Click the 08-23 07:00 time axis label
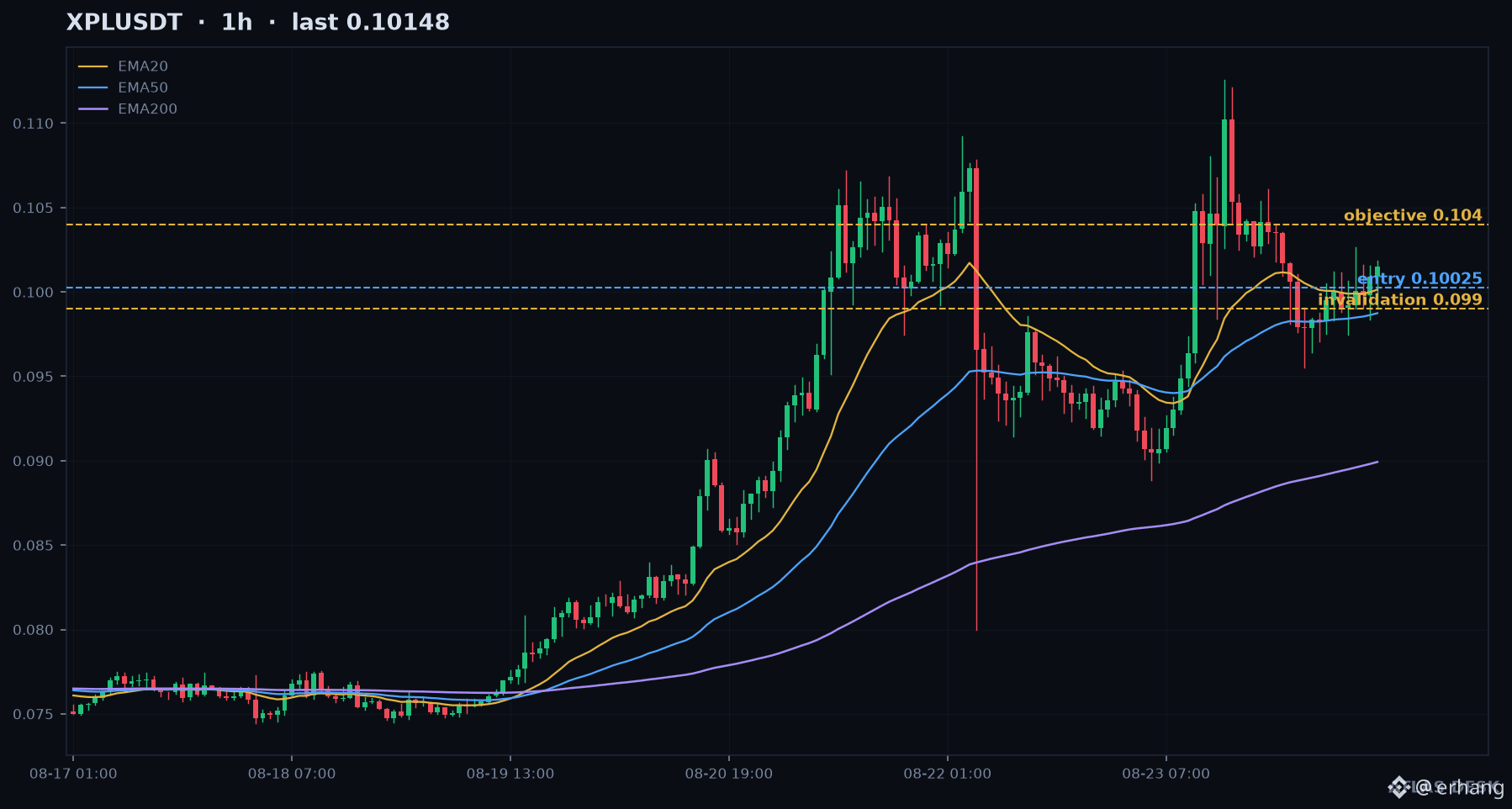Image resolution: width=1512 pixels, height=809 pixels. [1166, 774]
